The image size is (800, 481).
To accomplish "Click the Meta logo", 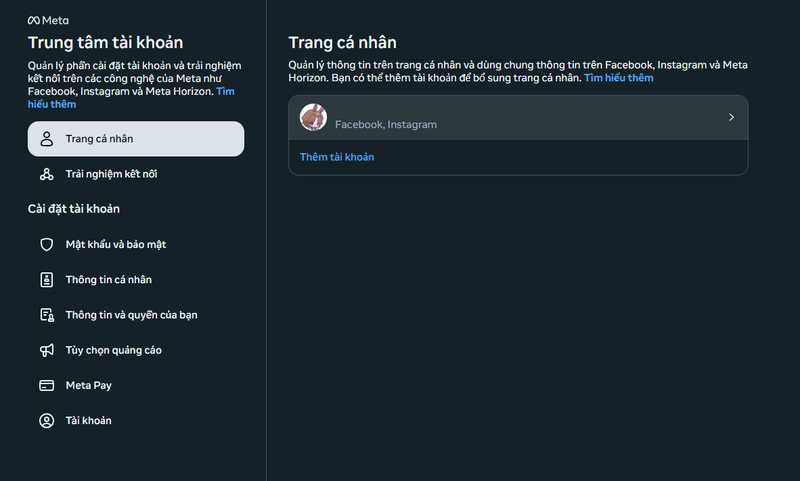I will (x=48, y=20).
